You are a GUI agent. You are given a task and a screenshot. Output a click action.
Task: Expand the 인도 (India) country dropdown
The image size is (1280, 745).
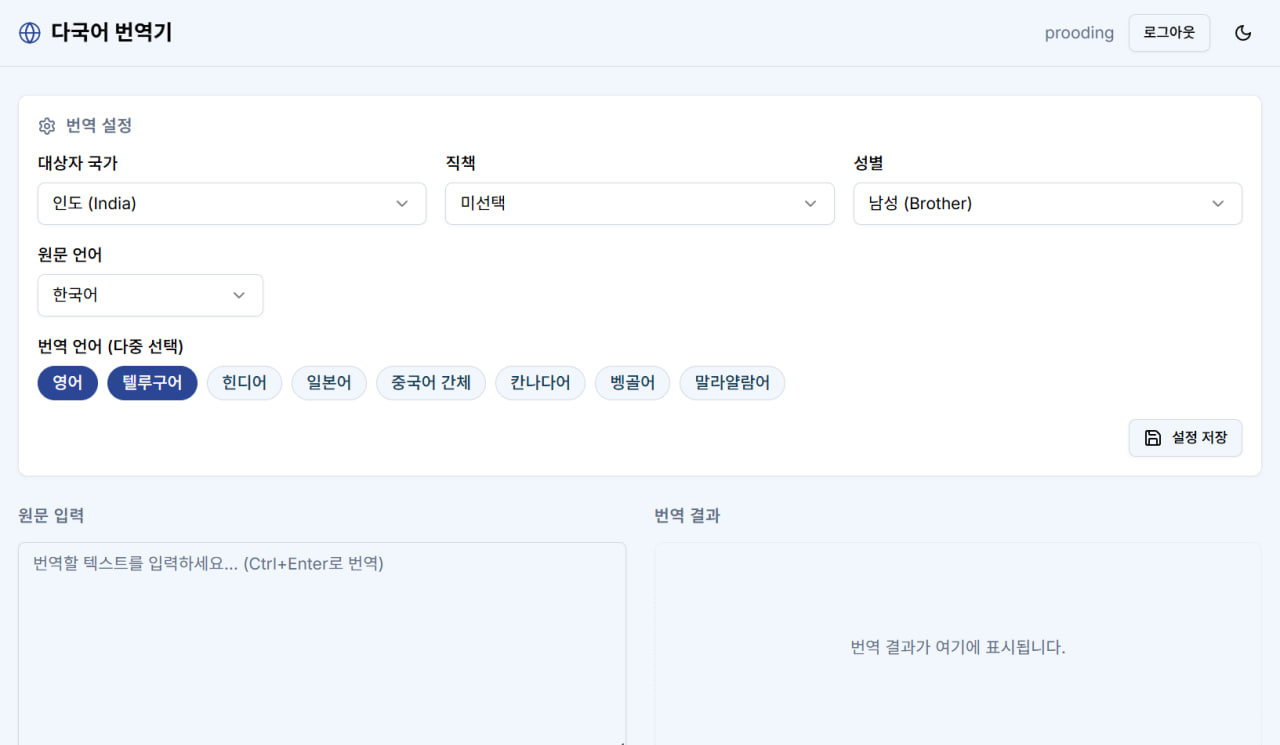click(232, 204)
